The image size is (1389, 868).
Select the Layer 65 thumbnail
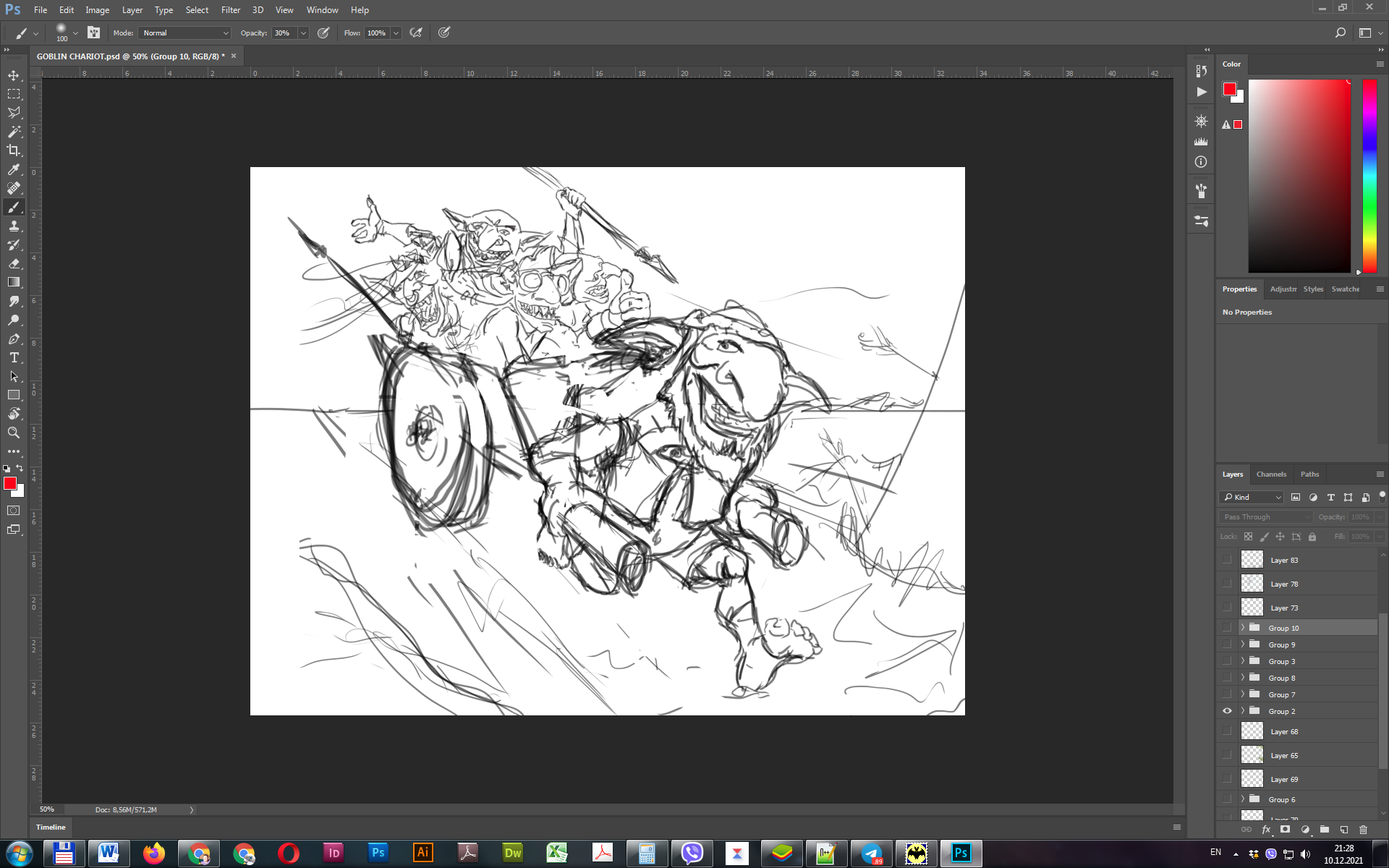coord(1252,755)
